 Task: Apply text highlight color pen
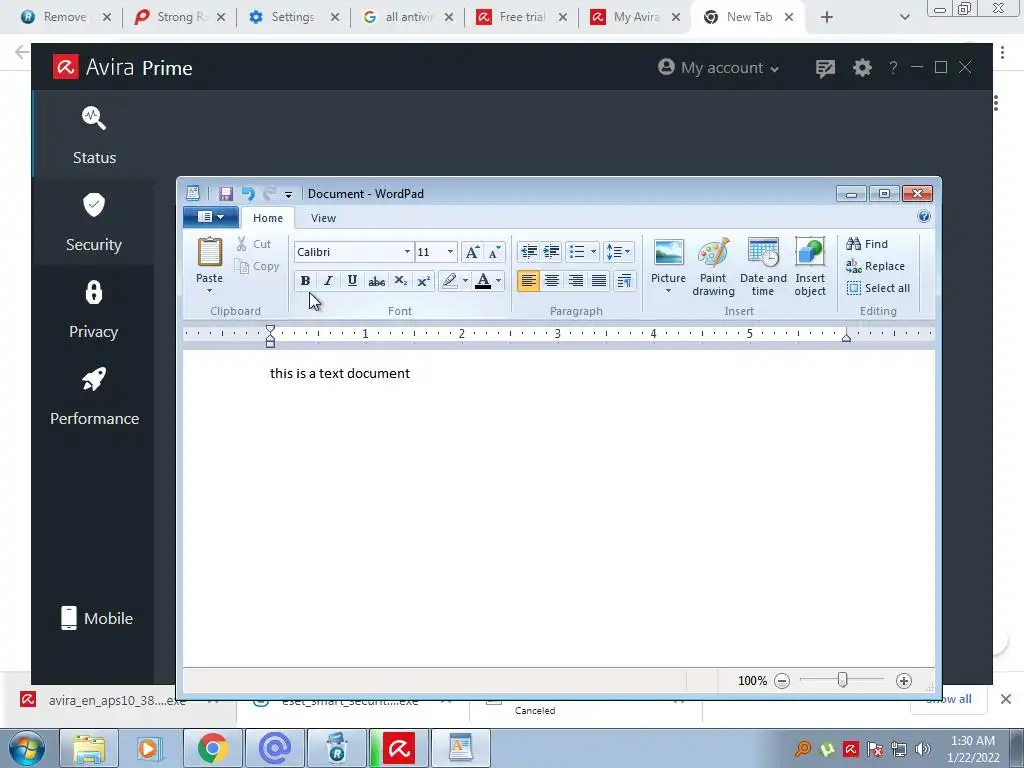click(x=449, y=281)
